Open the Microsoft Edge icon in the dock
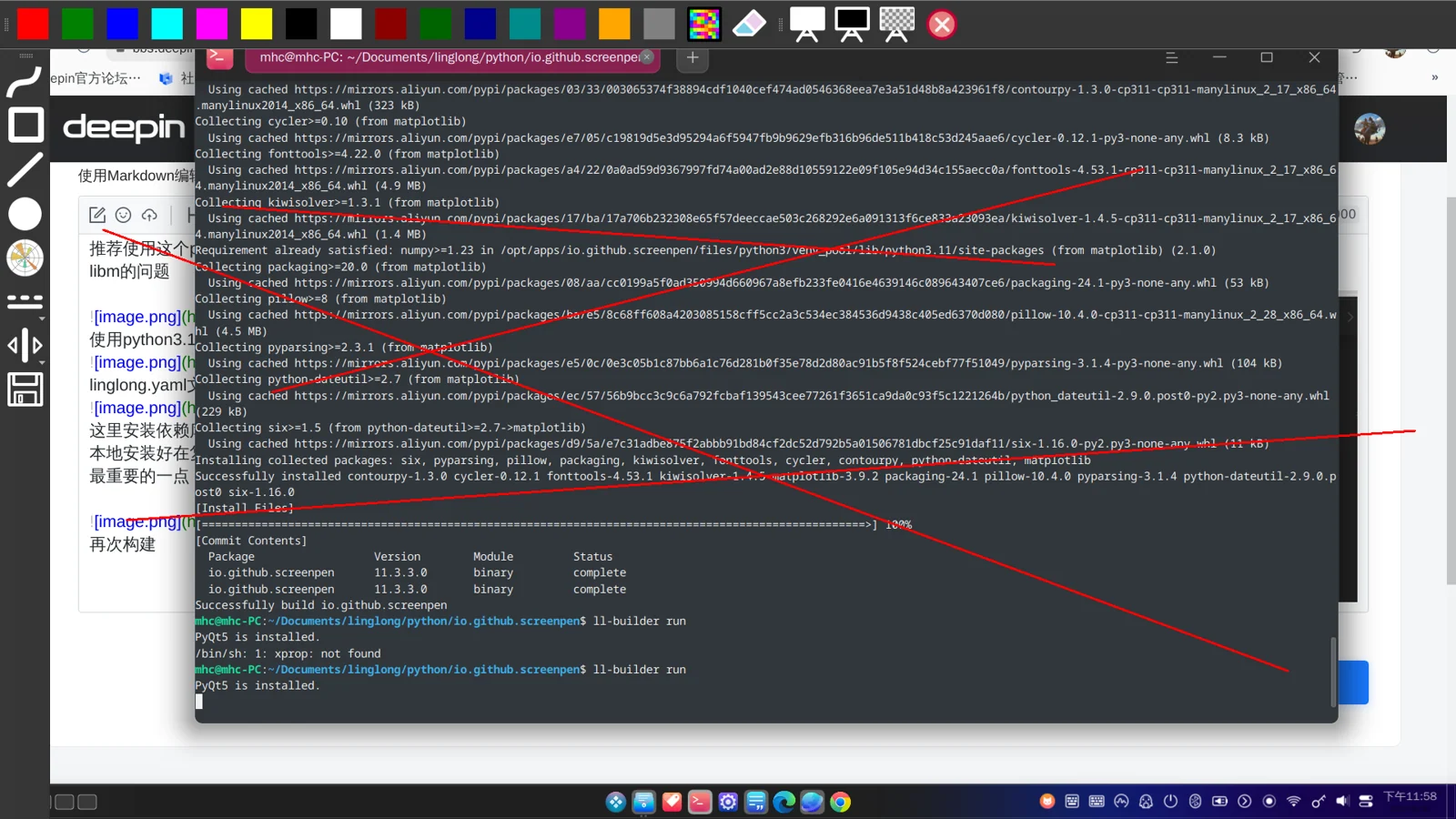1456x819 pixels. 784,802
